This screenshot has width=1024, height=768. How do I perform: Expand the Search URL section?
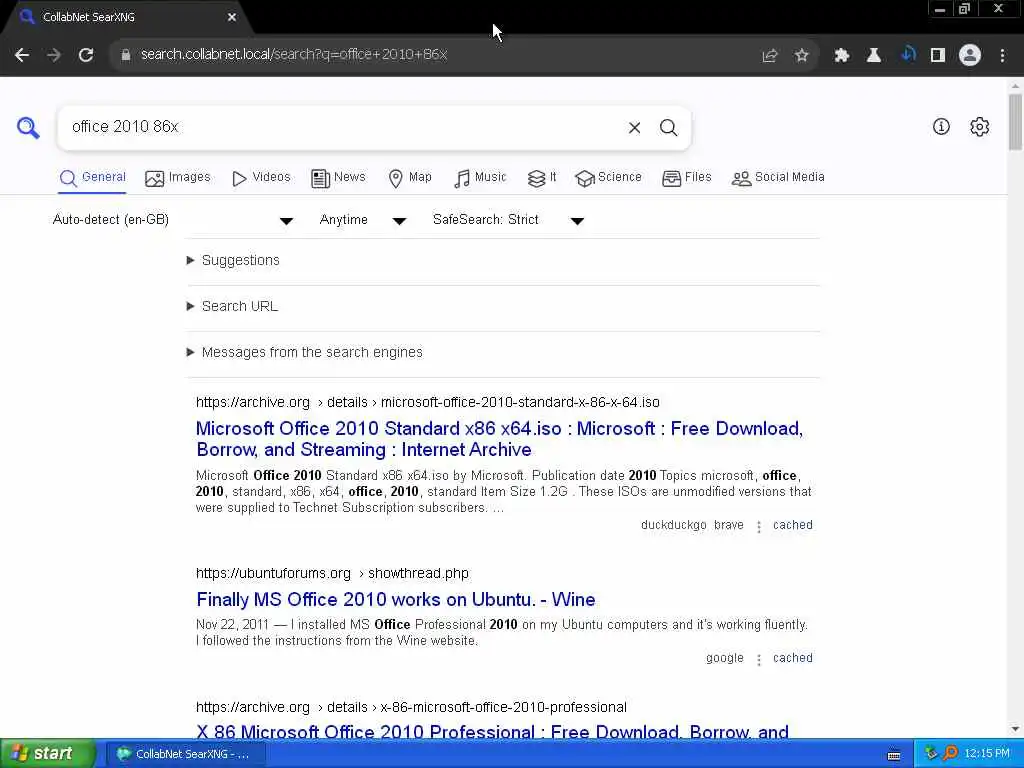[x=232, y=306]
